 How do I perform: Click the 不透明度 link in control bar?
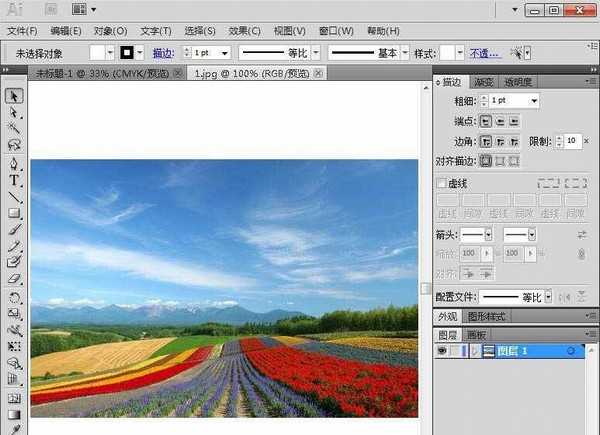(486, 53)
